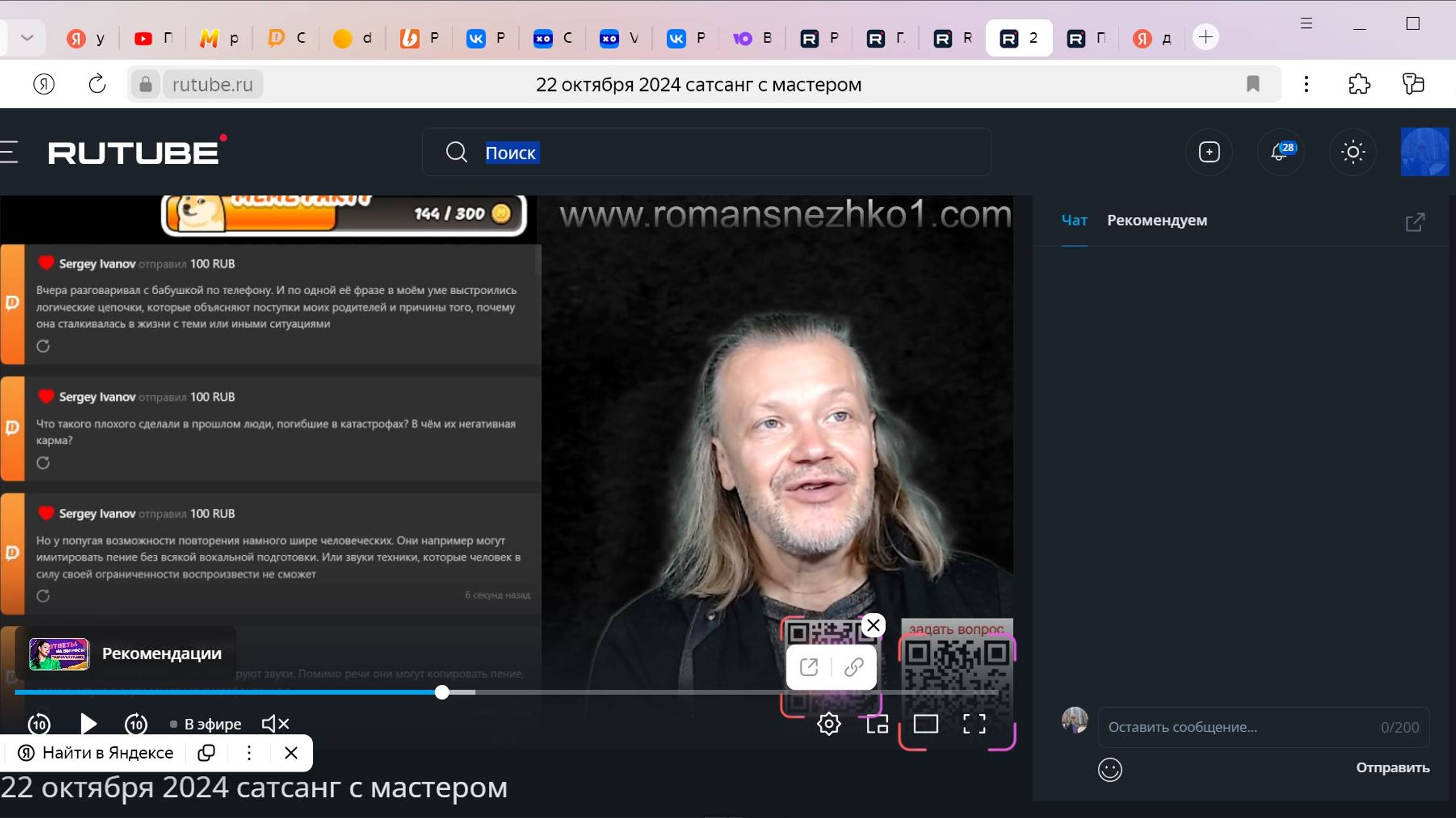Screen dimensions: 1456x818
Task: Switch to the Рекомендуем tab
Action: 1158,220
